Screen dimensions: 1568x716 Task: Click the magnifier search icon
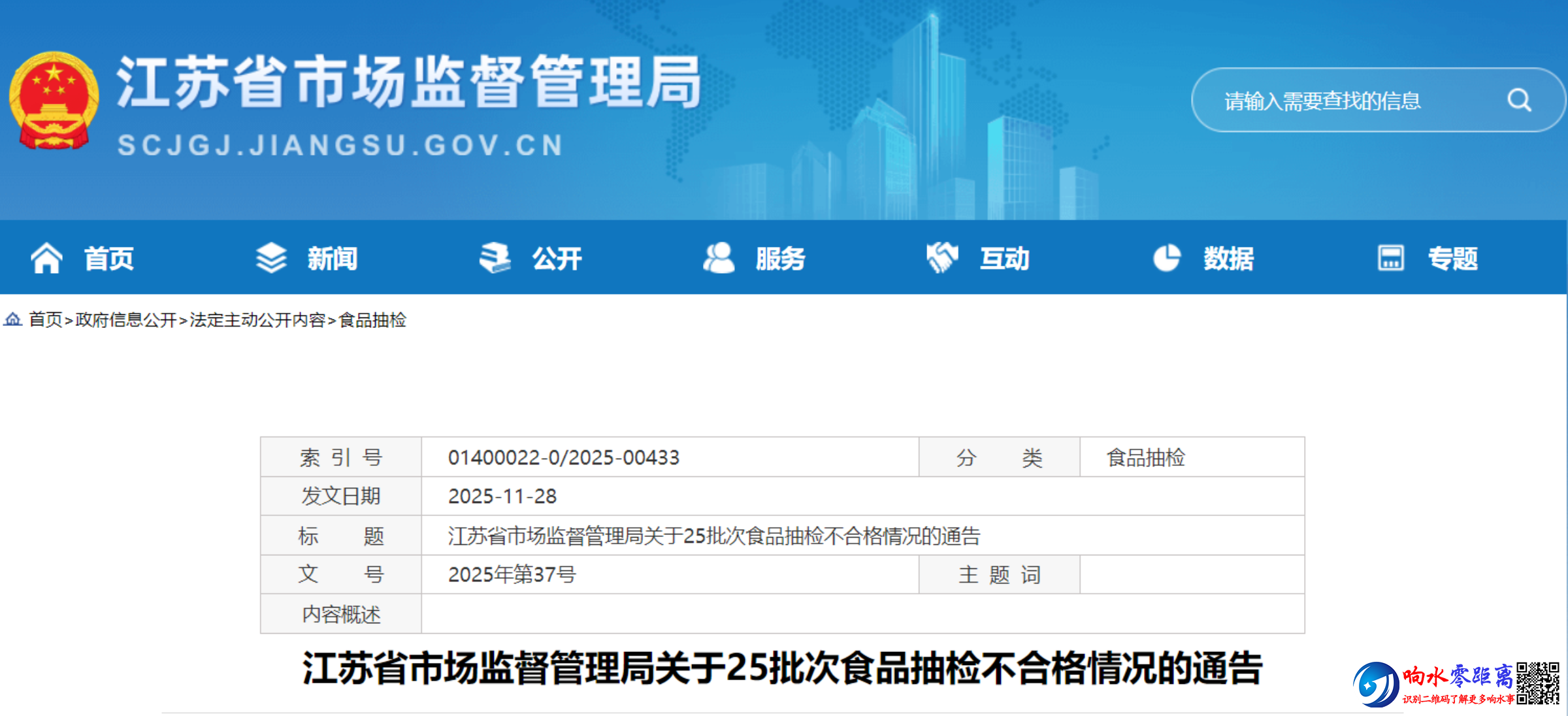pos(1519,101)
